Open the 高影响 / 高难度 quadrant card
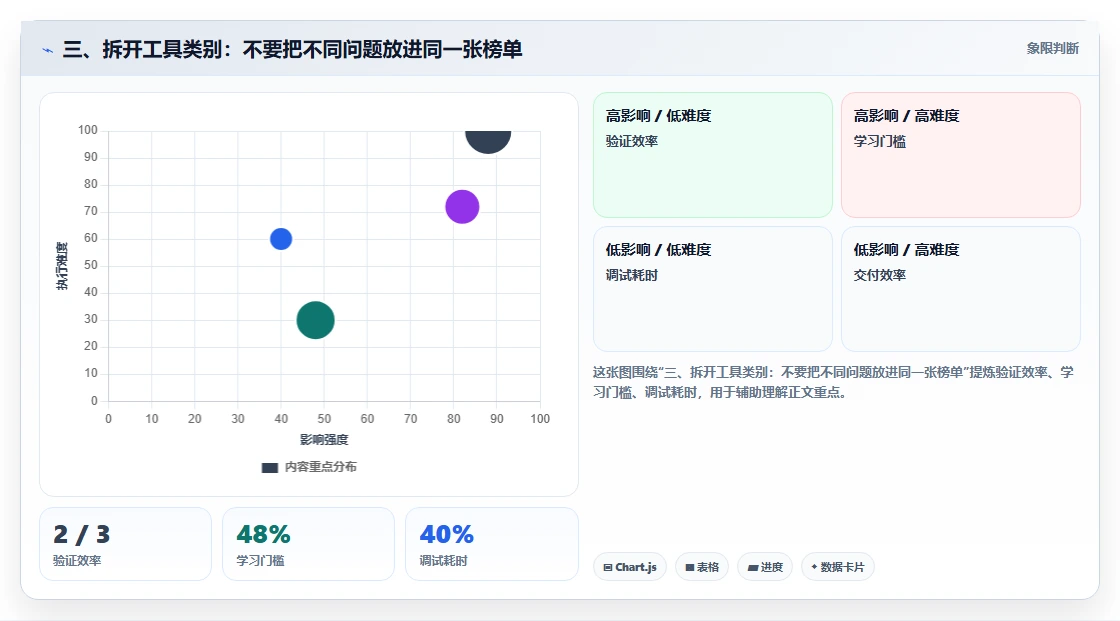This screenshot has height=621, width=1120. click(961, 155)
